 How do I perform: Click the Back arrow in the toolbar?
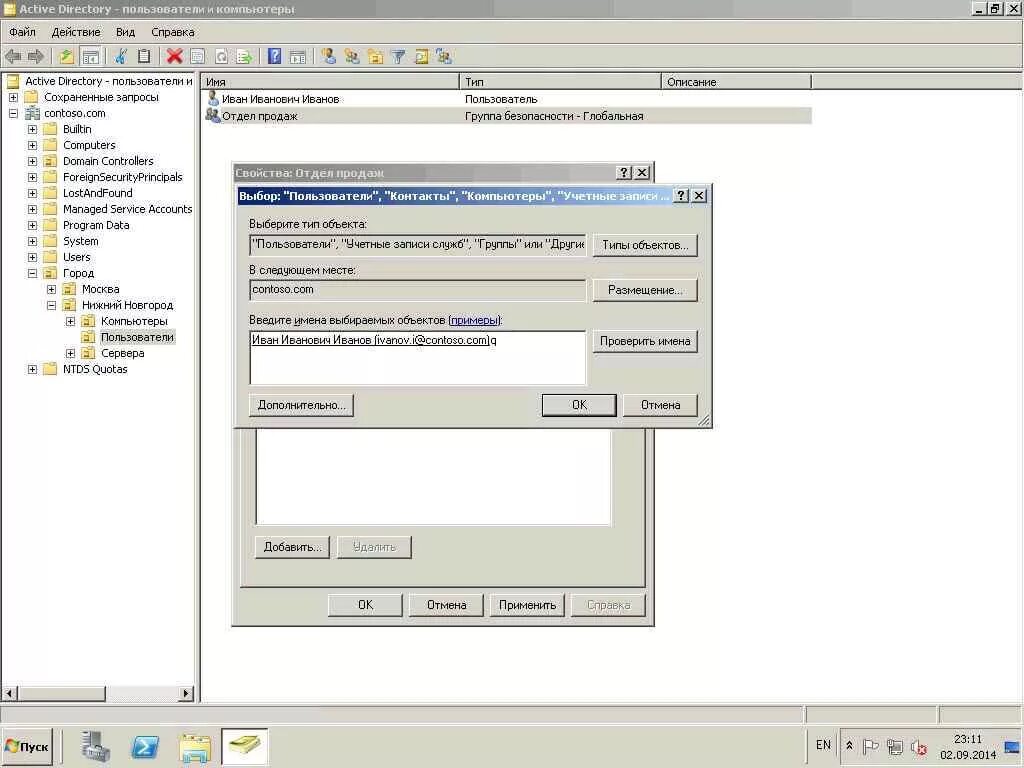tap(13, 57)
